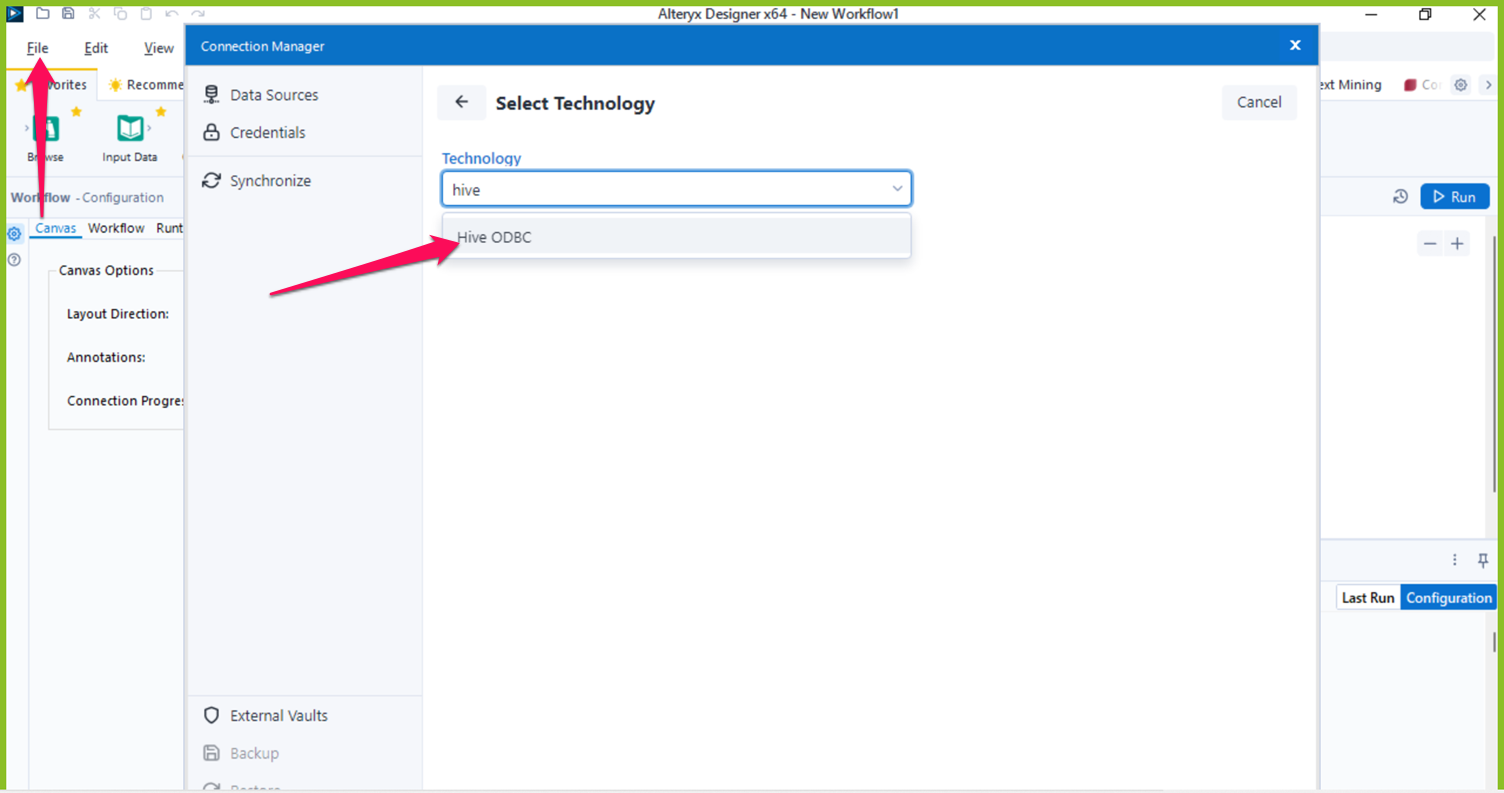The image size is (1504, 793).
Task: Click the External Vaults shield icon
Action: coord(211,716)
